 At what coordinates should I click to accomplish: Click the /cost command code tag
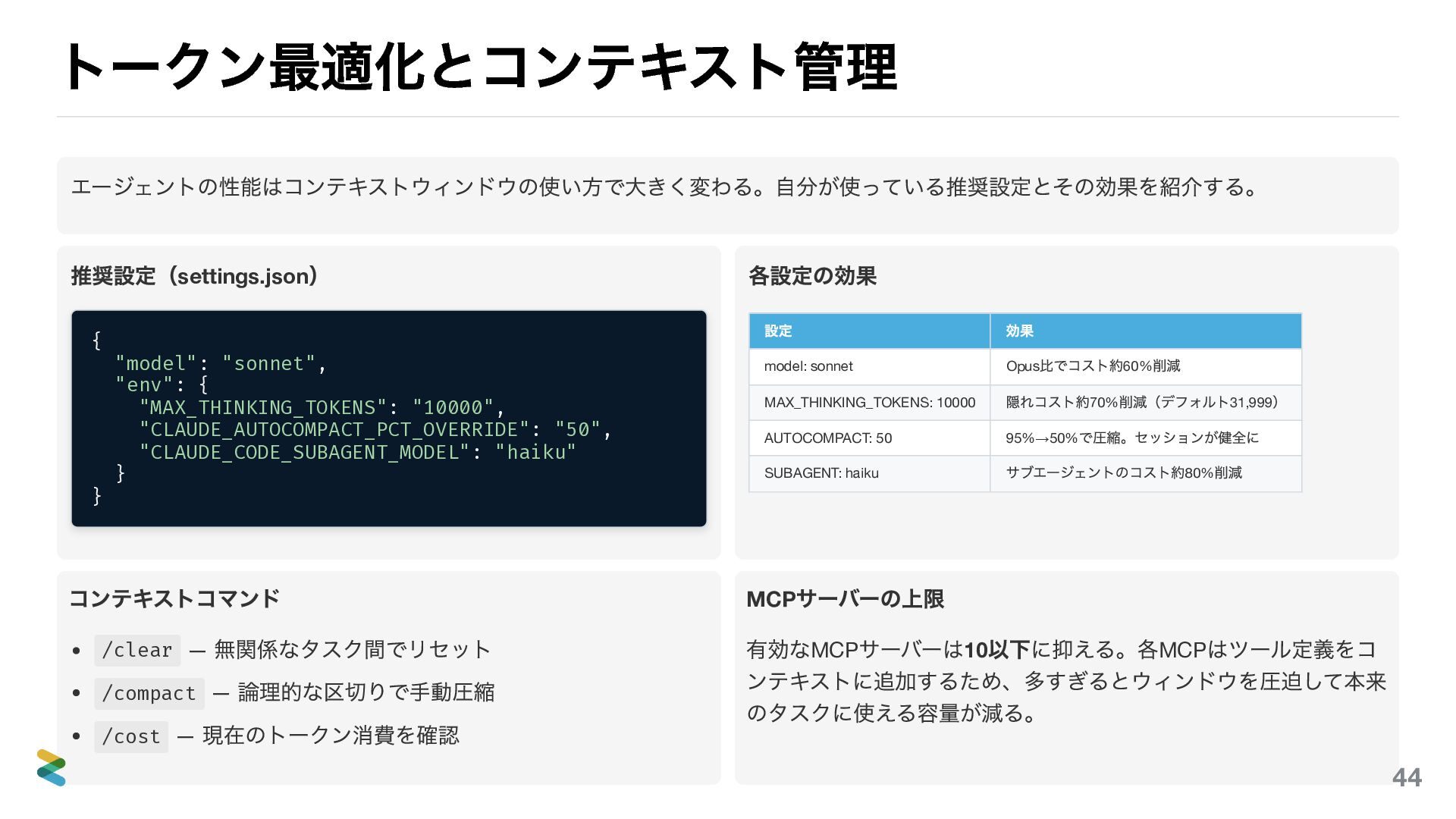pyautogui.click(x=131, y=737)
